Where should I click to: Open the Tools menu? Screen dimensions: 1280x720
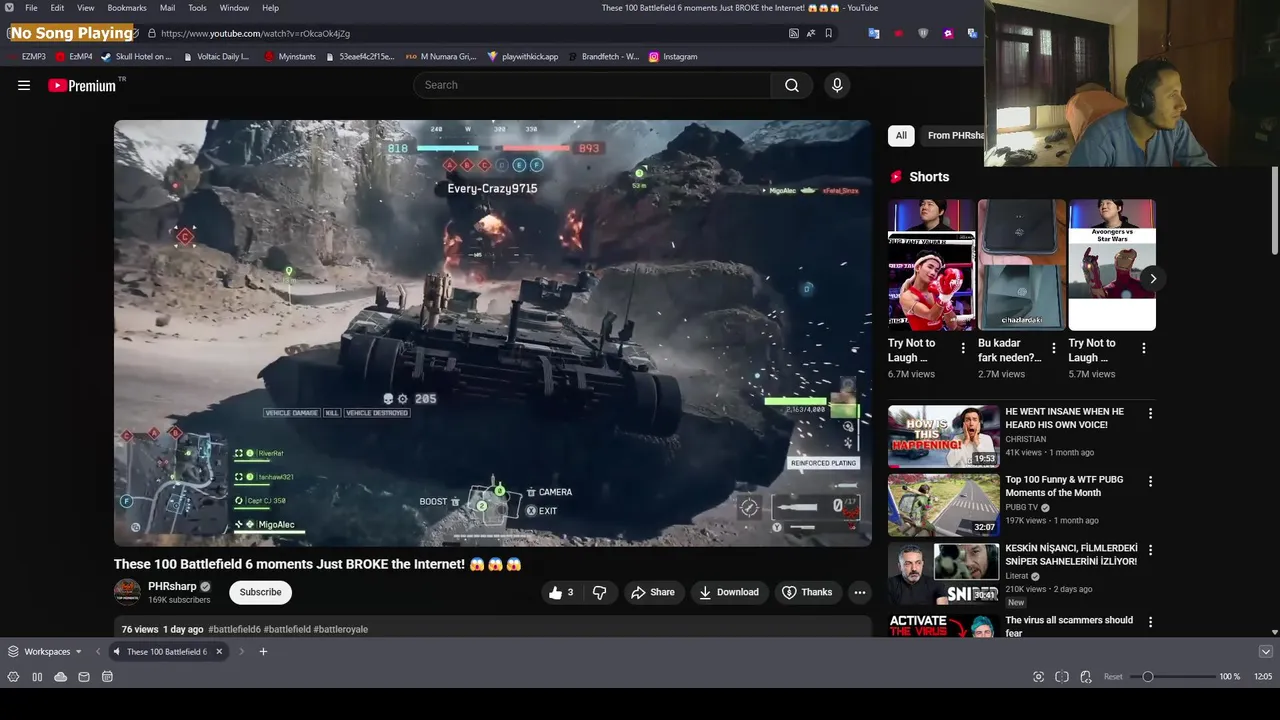[197, 8]
